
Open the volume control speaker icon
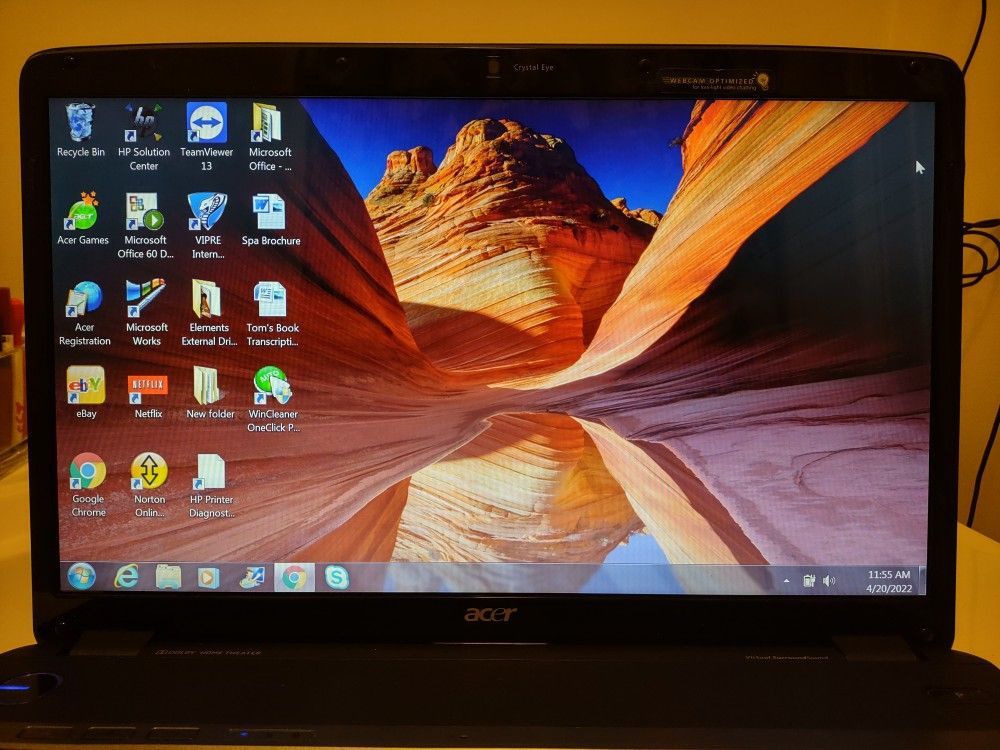(x=831, y=581)
